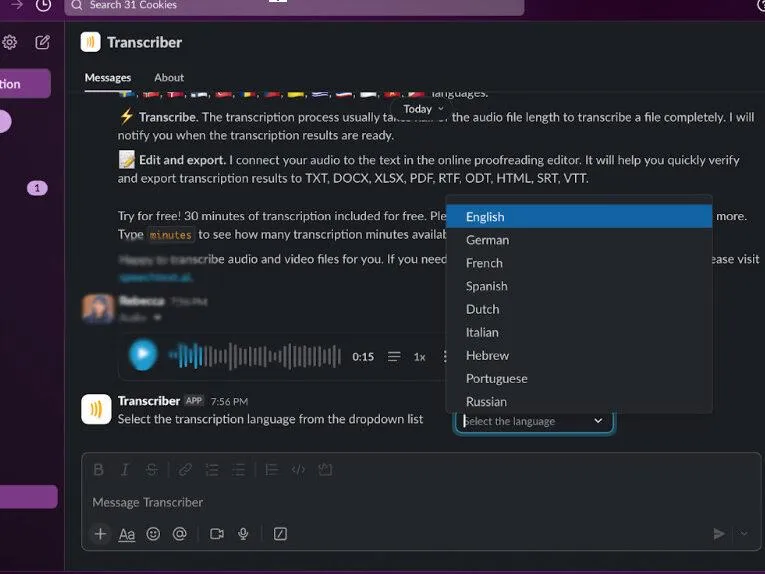The width and height of the screenshot is (765, 574).
Task: Choose Portuguese in the dropdown list
Action: [x=579, y=378]
